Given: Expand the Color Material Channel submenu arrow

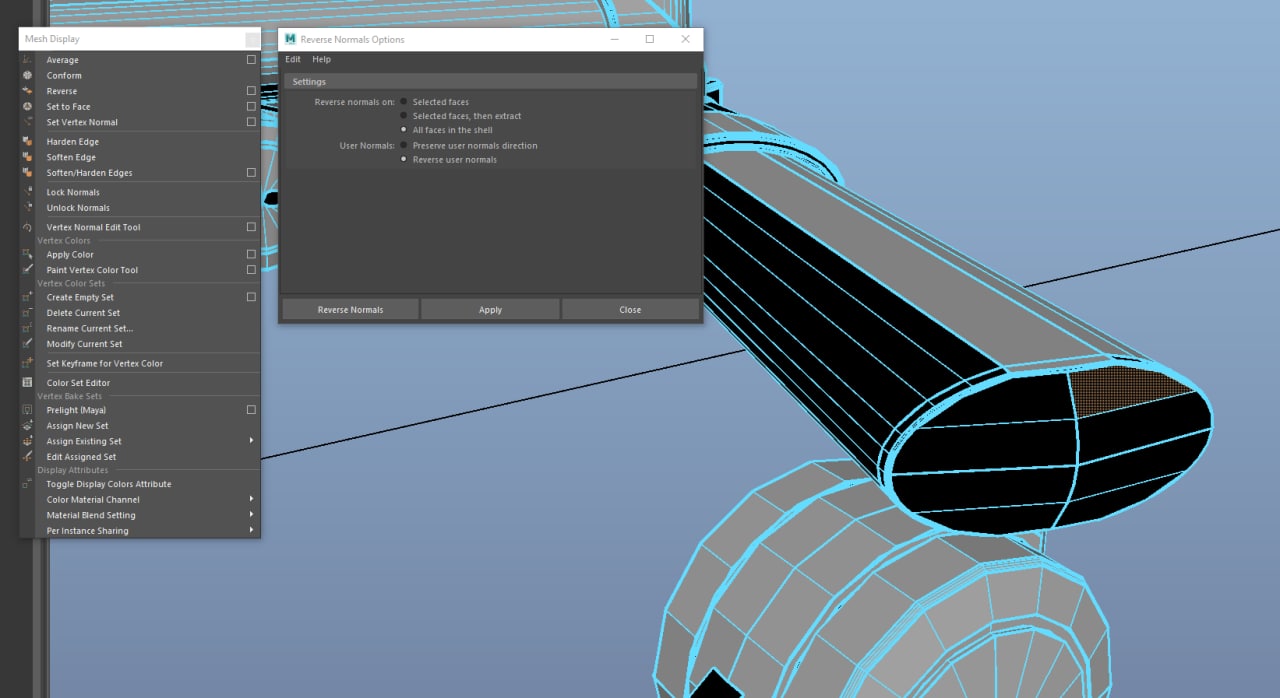Looking at the screenshot, I should point(251,499).
